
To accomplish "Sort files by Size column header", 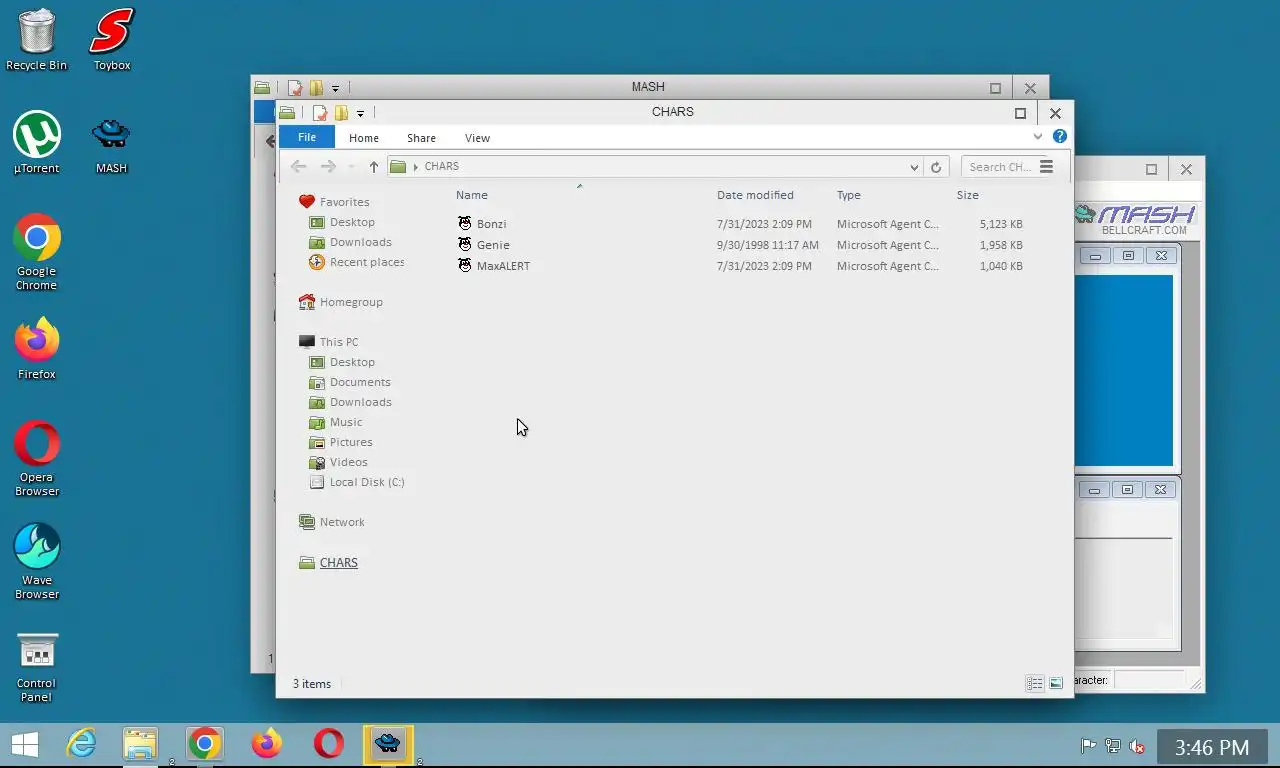I will tap(968, 195).
